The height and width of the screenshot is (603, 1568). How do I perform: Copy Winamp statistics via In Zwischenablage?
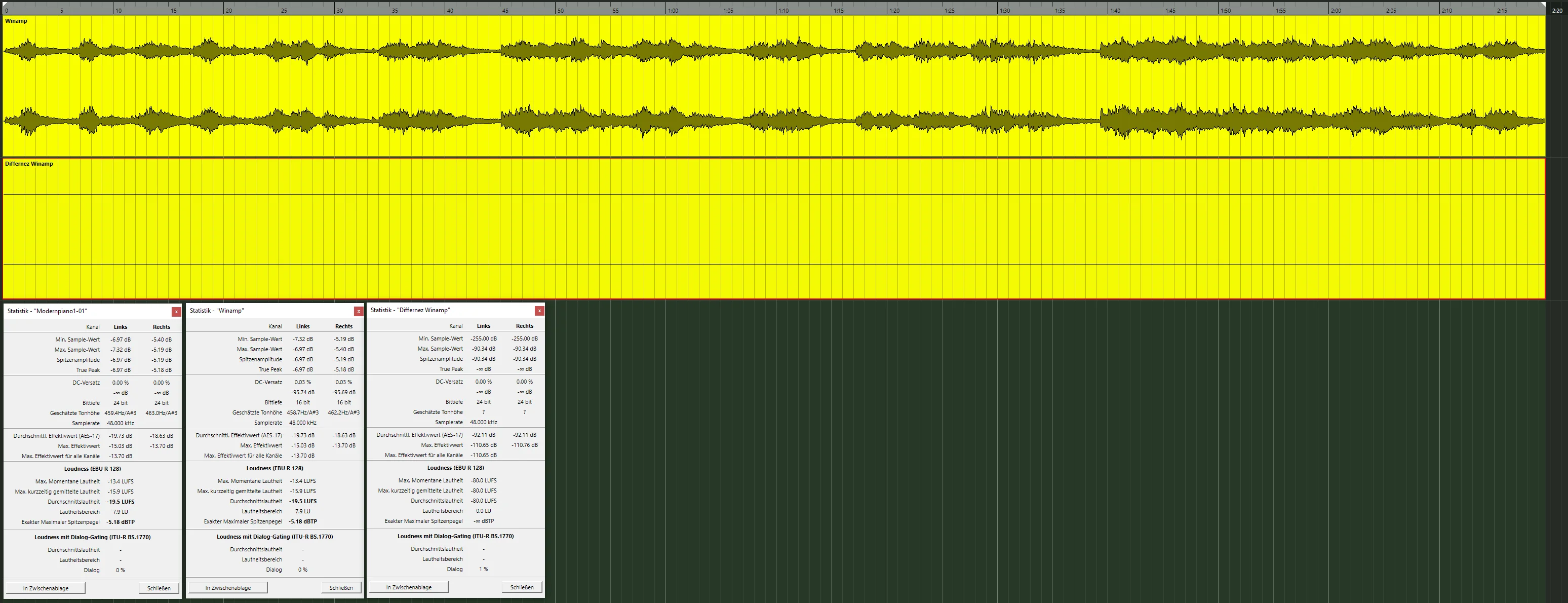click(227, 588)
